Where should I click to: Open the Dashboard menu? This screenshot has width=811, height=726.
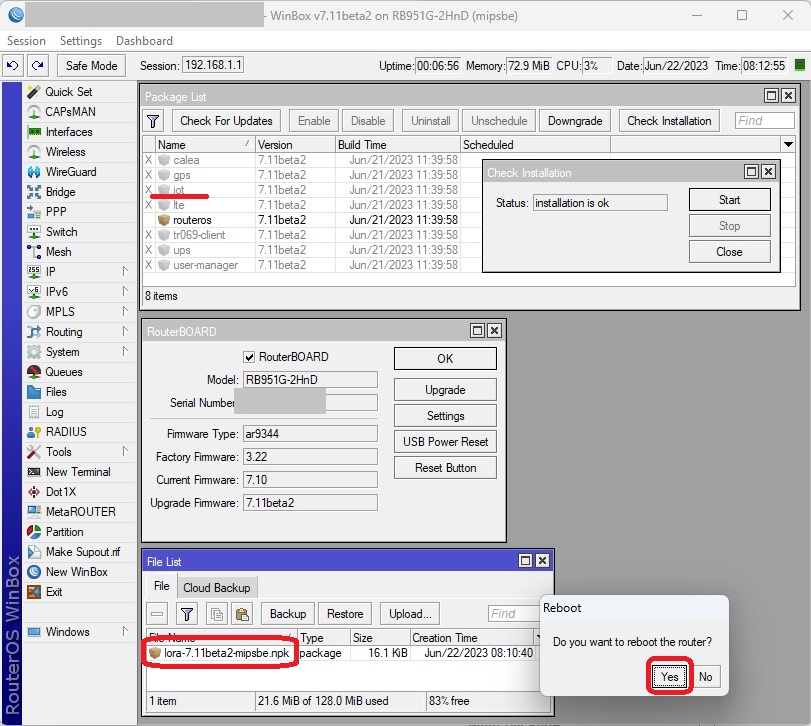point(144,41)
